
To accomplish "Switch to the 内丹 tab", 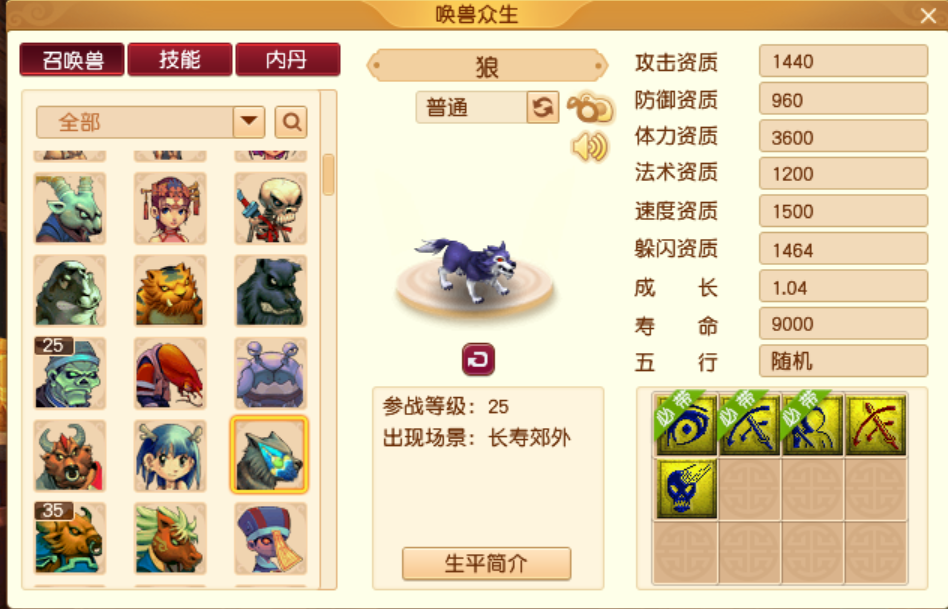I will 287,59.
